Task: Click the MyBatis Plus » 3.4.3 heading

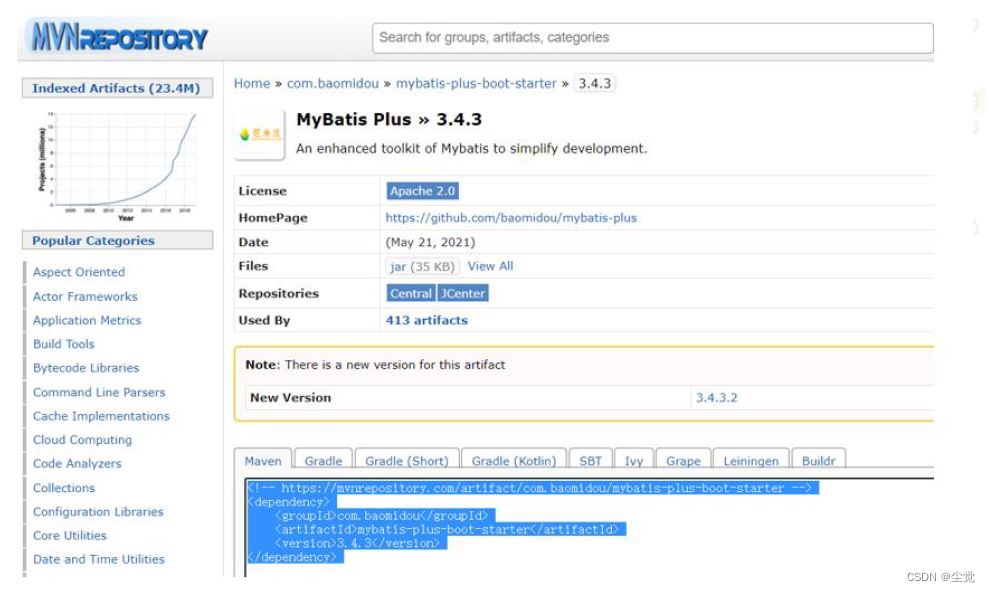Action: 389,119
